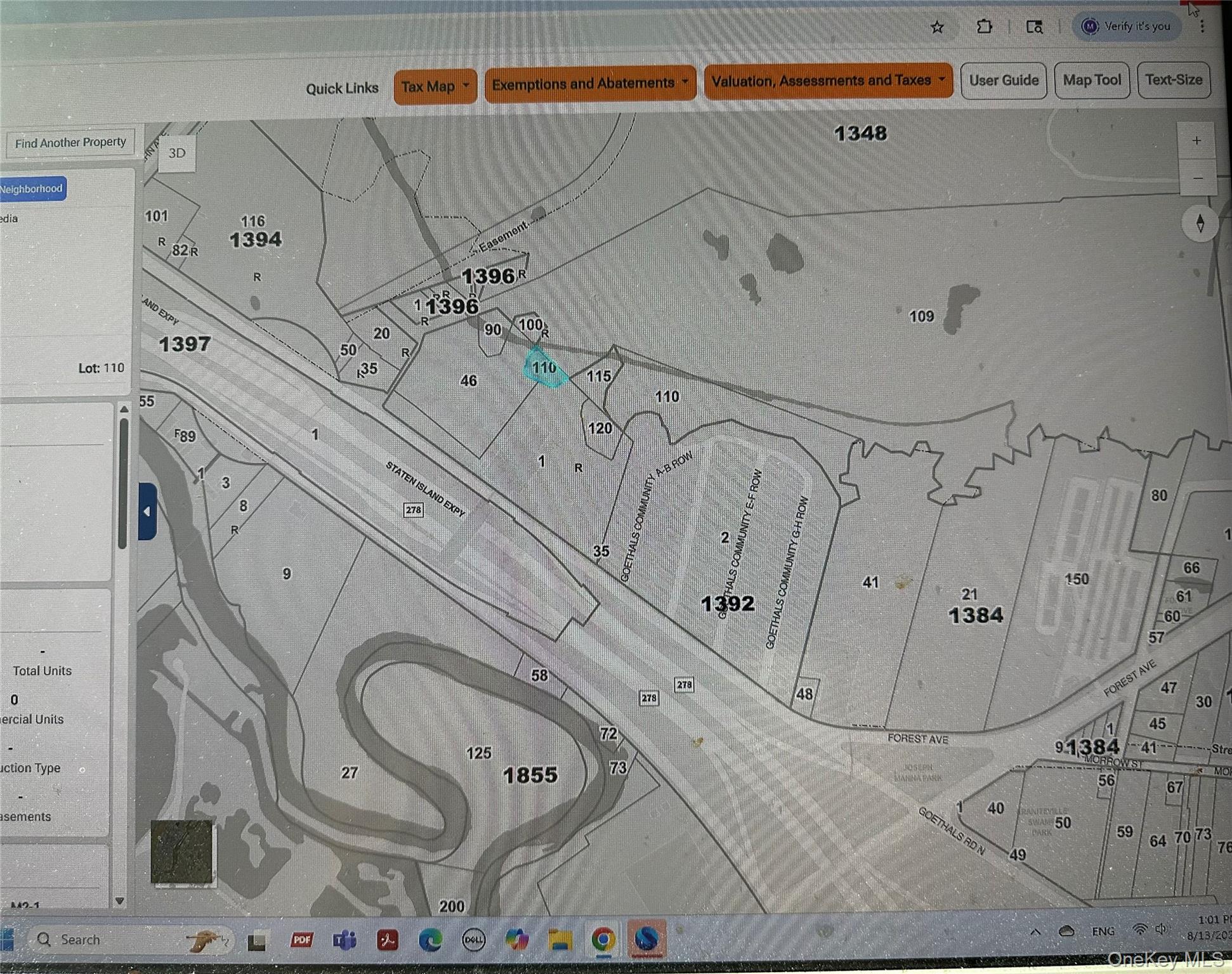Open Valuation, Assessments and Taxes dropdown
The width and height of the screenshot is (1232, 974).
tap(827, 81)
